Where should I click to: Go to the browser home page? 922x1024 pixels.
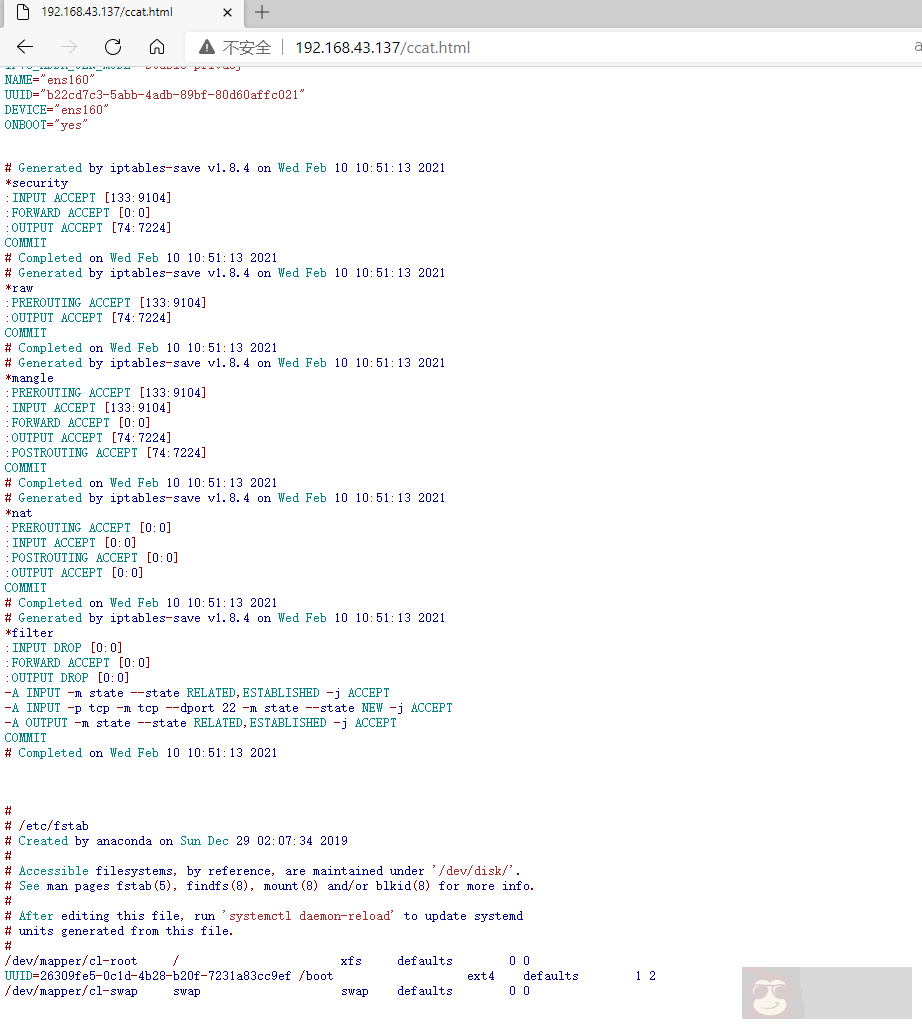[157, 47]
